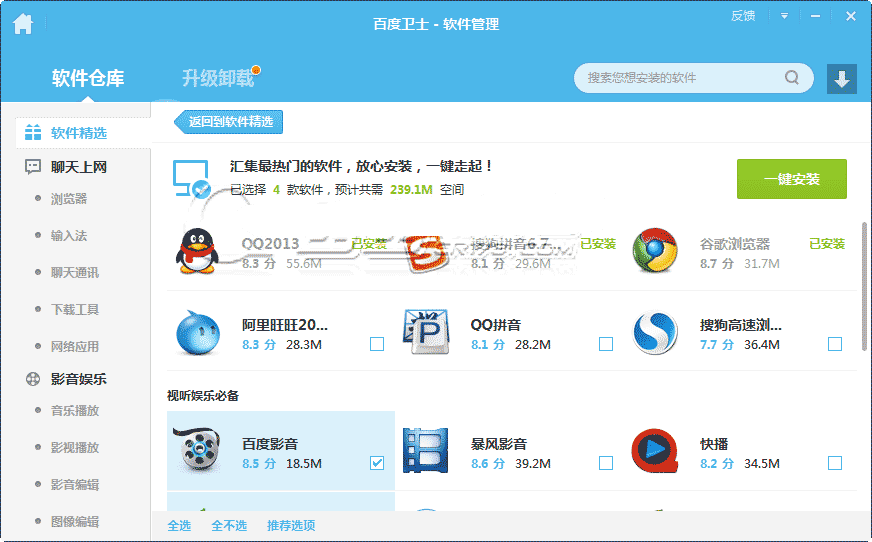Image resolution: width=872 pixels, height=542 pixels.
Task: Click the 软件精选 gift icon
Action: click(33, 132)
